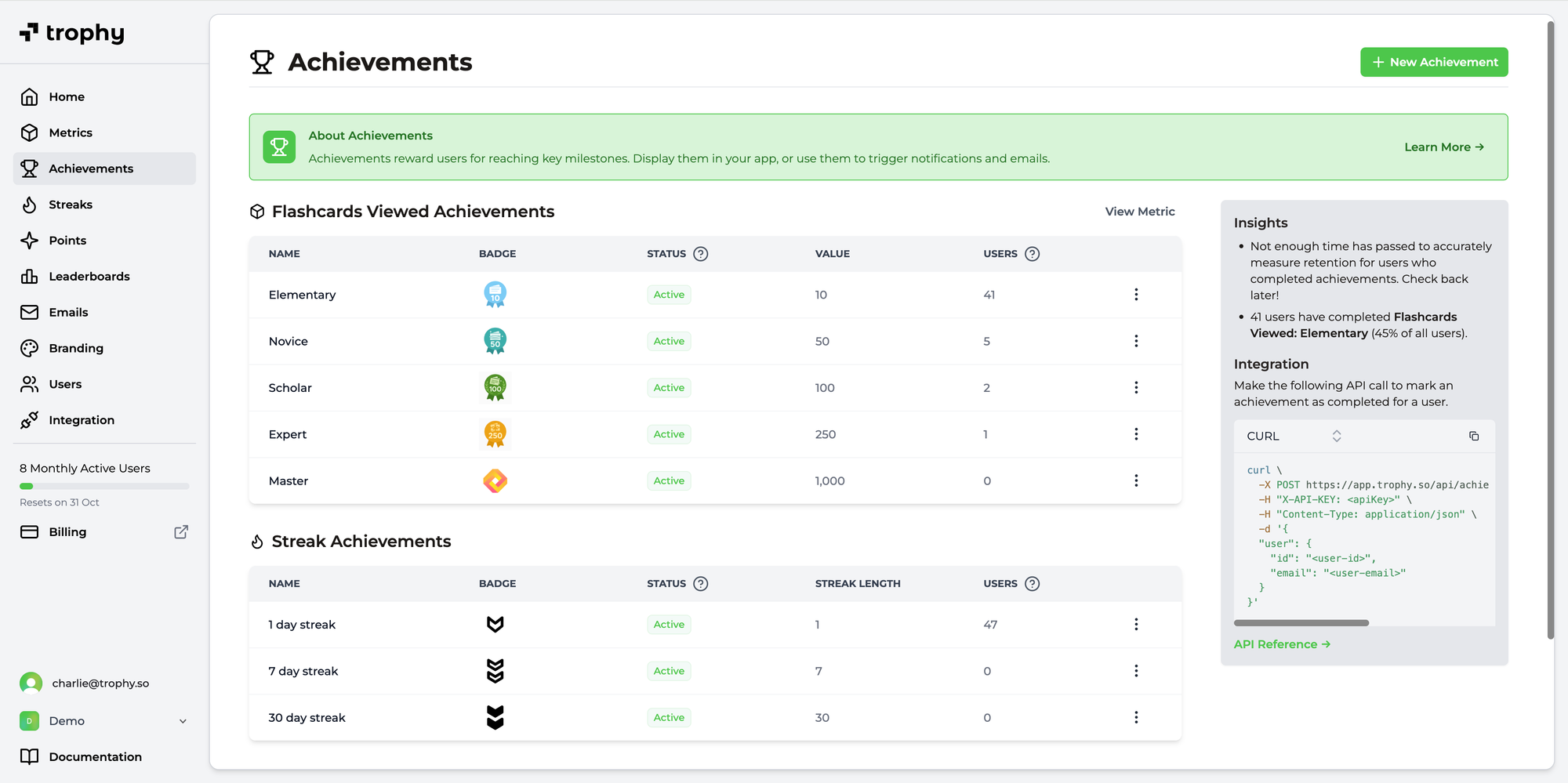Open the Metrics section in the sidebar
The image size is (1568, 783).
71,132
